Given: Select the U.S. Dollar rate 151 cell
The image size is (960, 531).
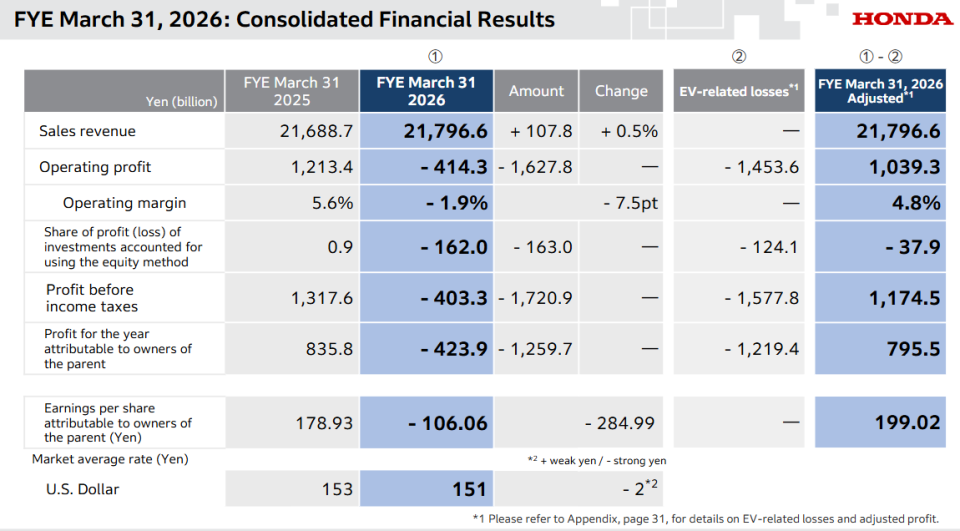Looking at the screenshot, I should click(x=426, y=489).
